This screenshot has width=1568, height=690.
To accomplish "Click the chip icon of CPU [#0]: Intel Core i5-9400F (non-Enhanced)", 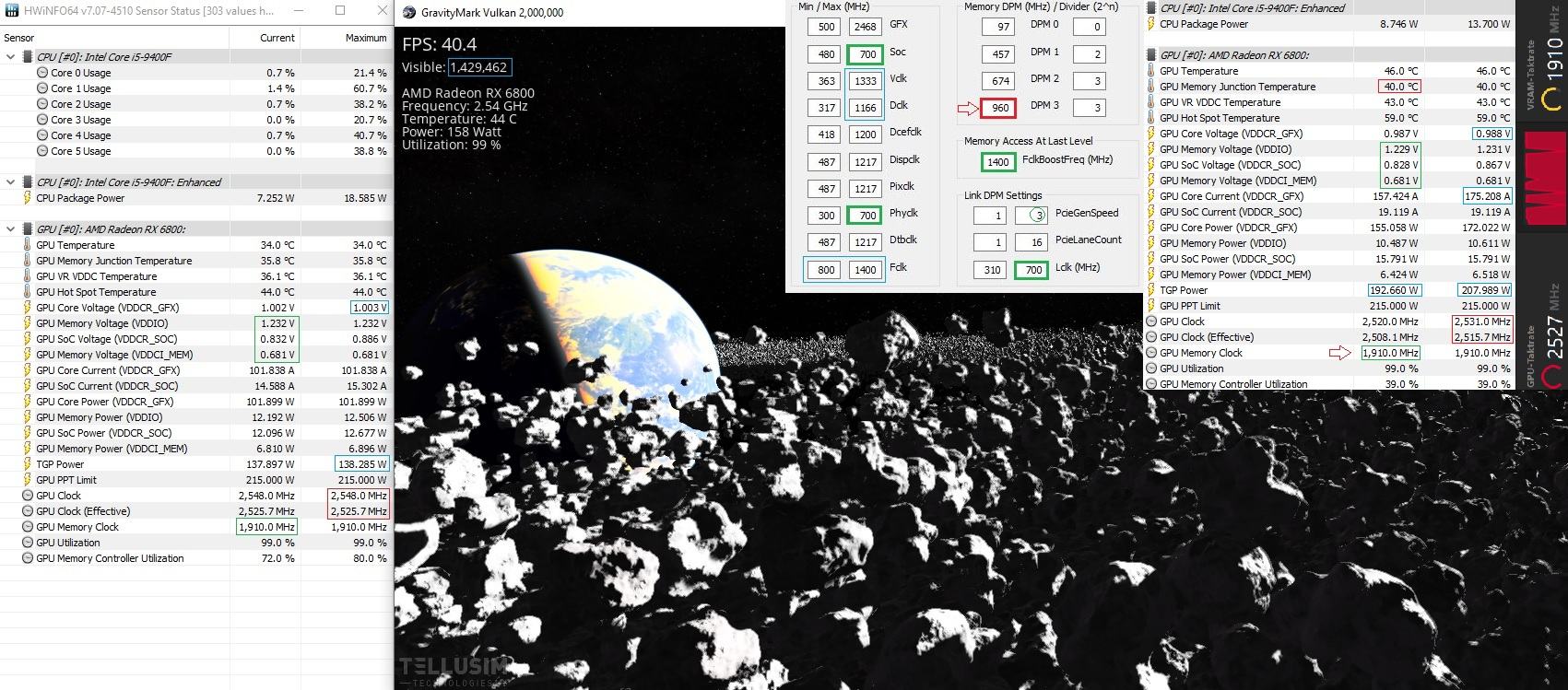I will tap(28, 57).
